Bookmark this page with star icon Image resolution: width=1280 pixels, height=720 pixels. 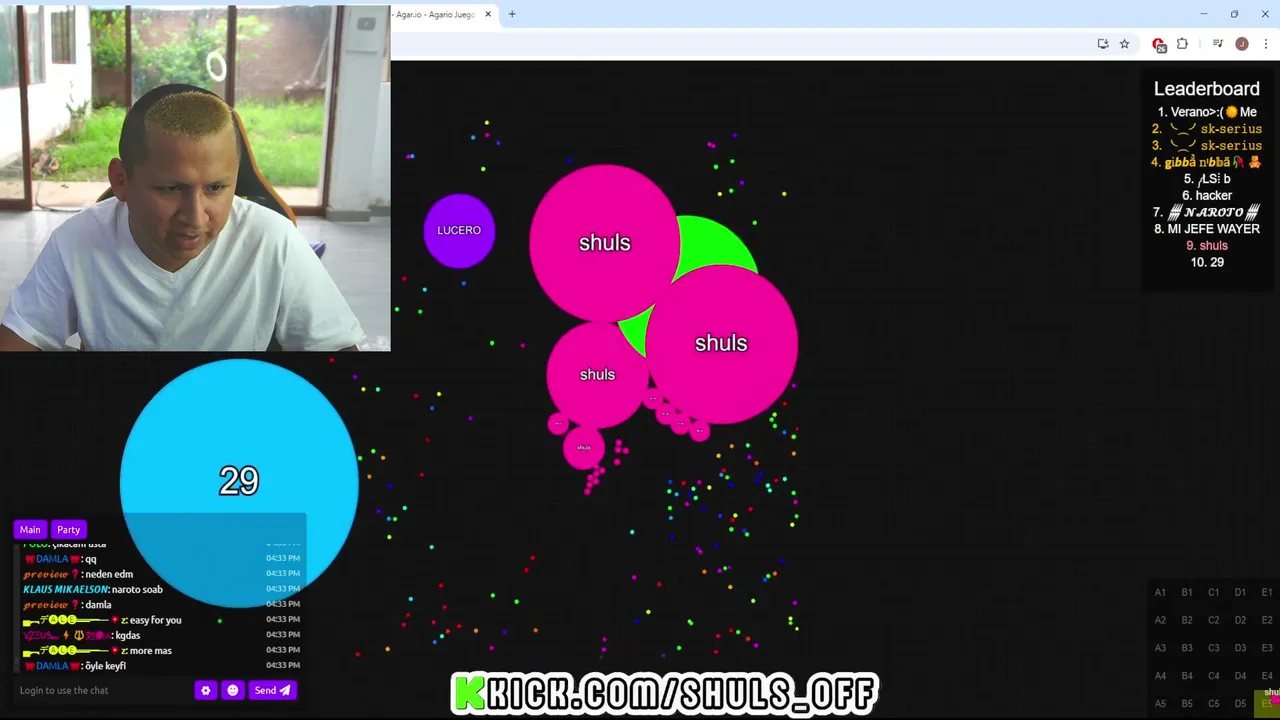[x=1124, y=44]
